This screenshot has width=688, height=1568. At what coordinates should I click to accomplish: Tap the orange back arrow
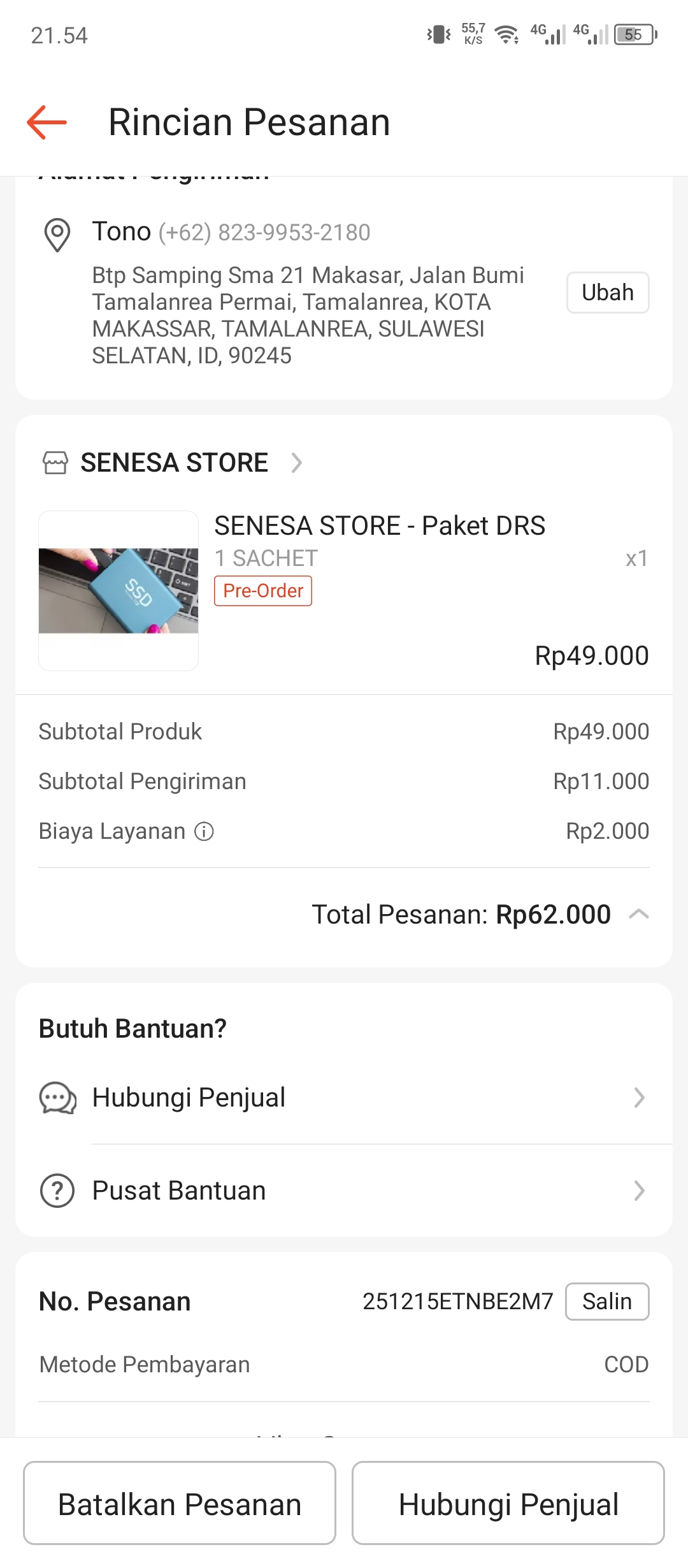[x=47, y=122]
